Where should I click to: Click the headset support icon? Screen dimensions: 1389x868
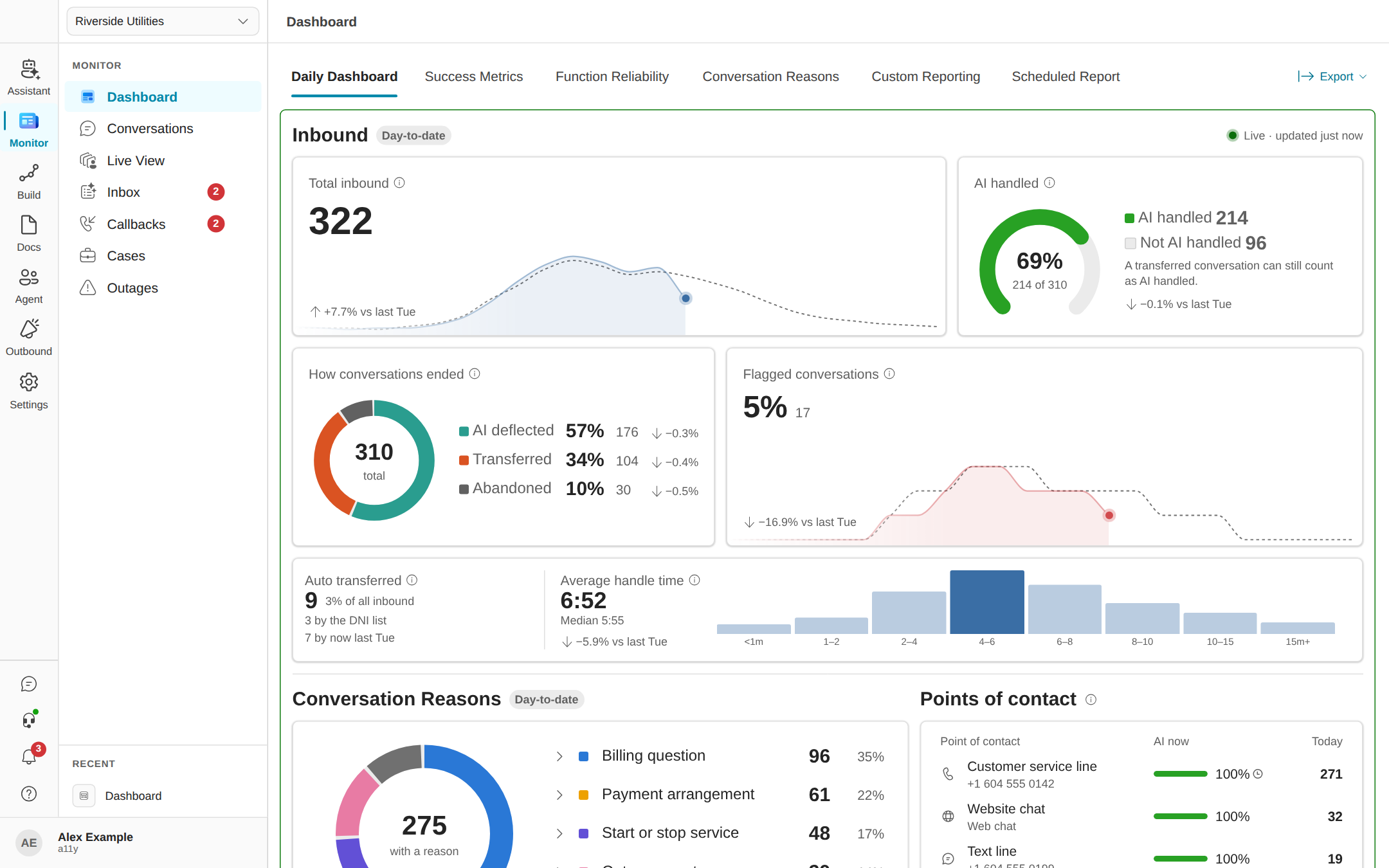click(x=29, y=720)
